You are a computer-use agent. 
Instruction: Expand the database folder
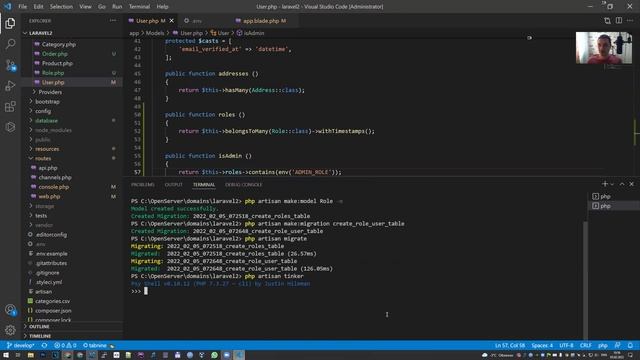(46, 120)
